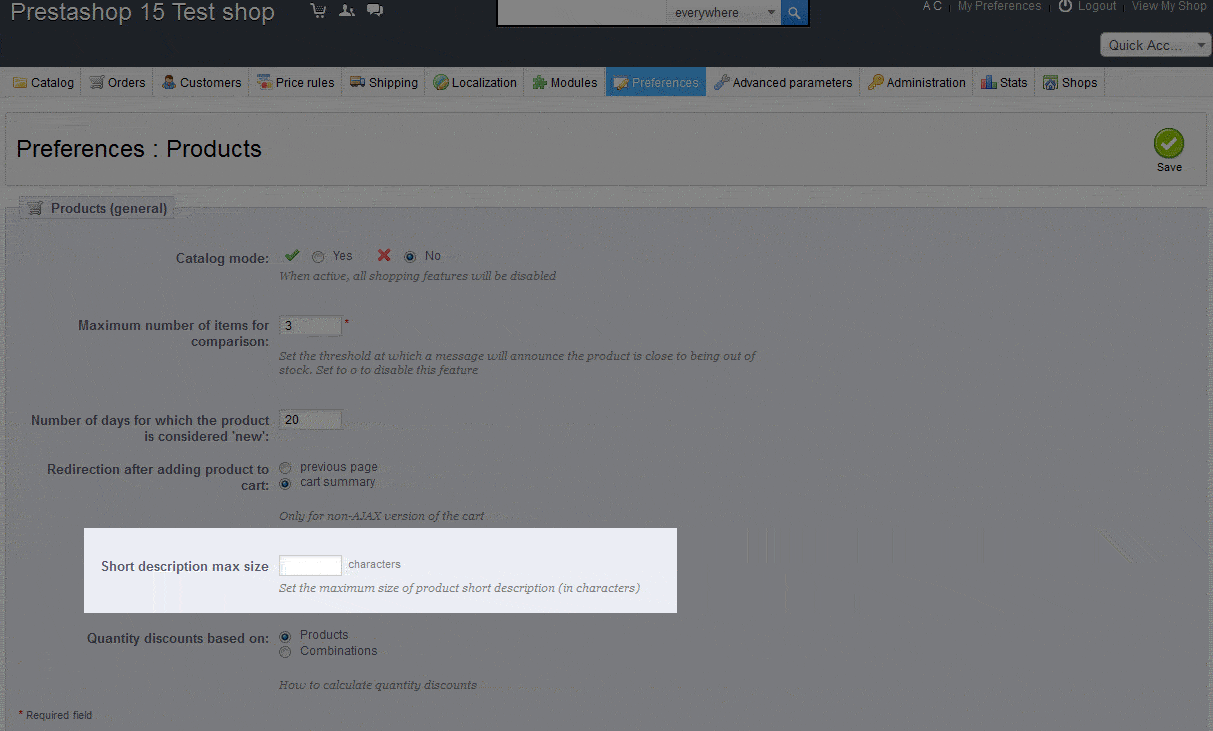Click the View My Shop link
This screenshot has height=731, width=1213.
click(x=1168, y=6)
